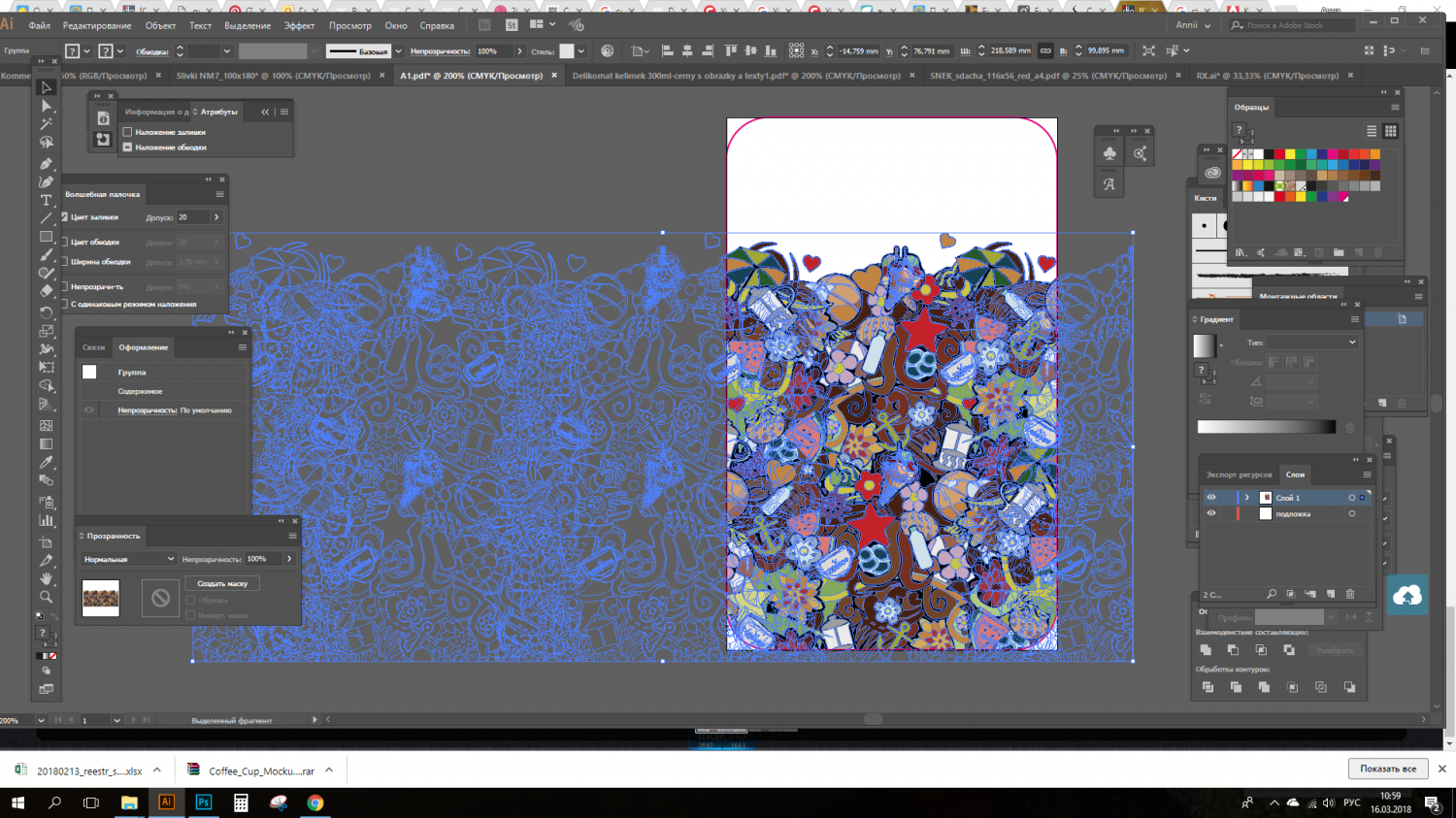Screen dimensions: 1456x818
Task: Select the Pen tool
Action: coord(46,162)
